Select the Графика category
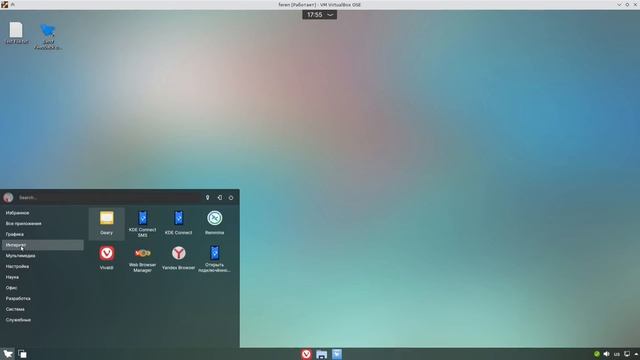640x360 pixels. 43,234
